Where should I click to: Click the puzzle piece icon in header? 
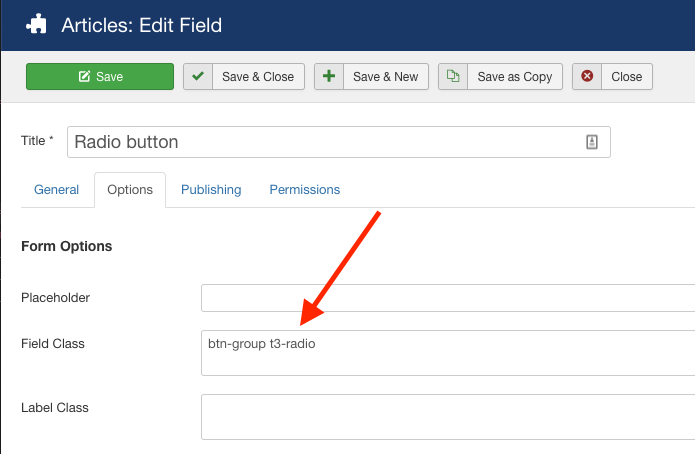[37, 24]
